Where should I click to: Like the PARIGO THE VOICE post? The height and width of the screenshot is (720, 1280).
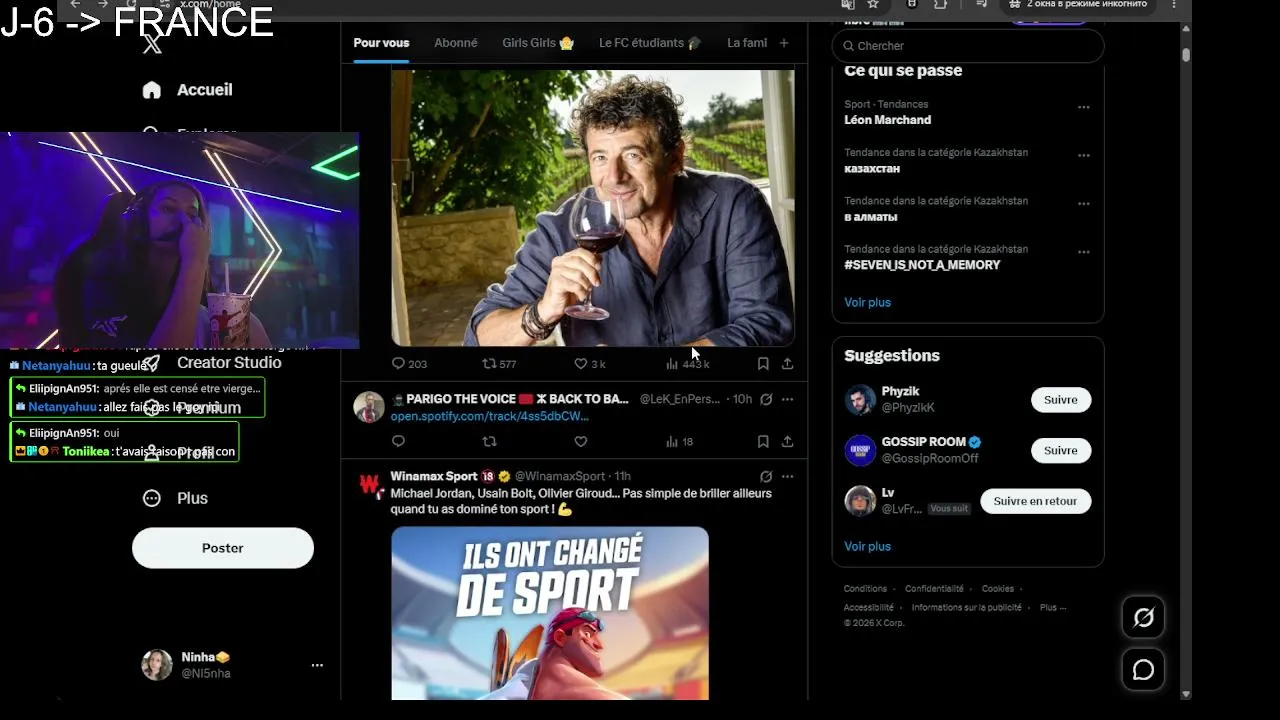click(x=581, y=441)
